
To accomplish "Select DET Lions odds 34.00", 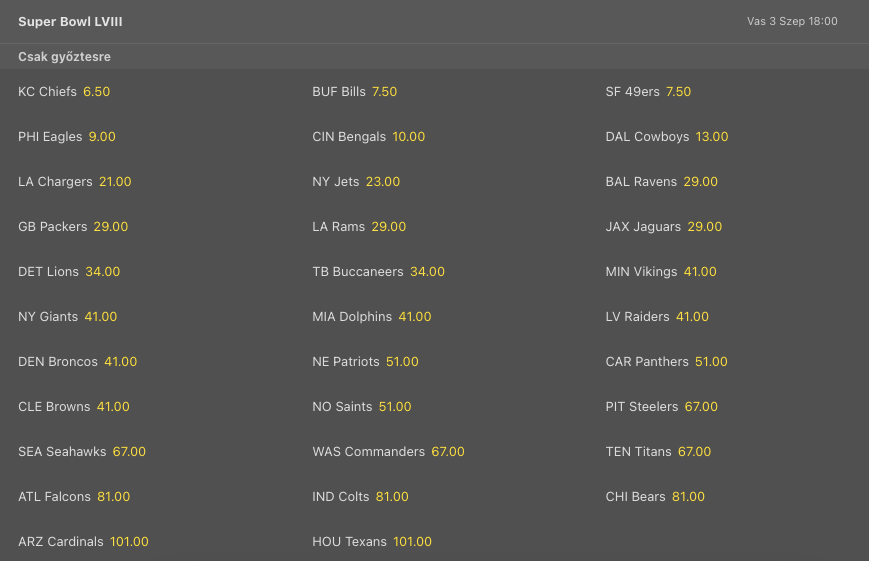I will [102, 272].
